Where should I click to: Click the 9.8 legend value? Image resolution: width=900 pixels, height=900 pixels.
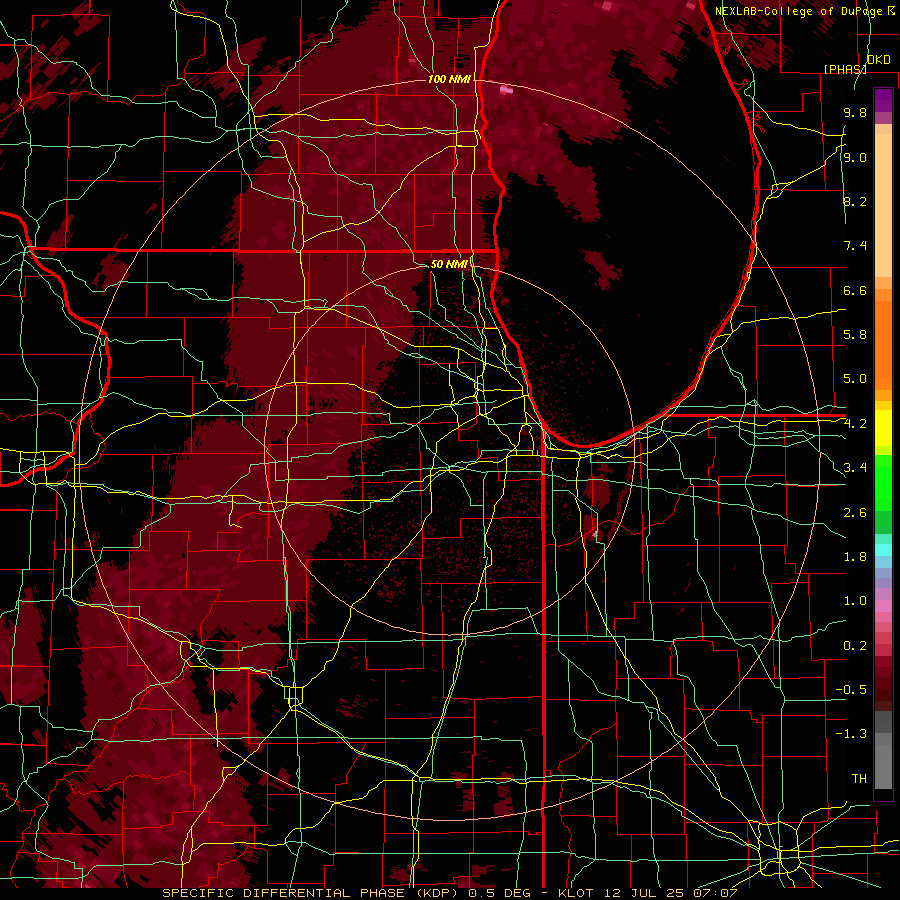855,112
